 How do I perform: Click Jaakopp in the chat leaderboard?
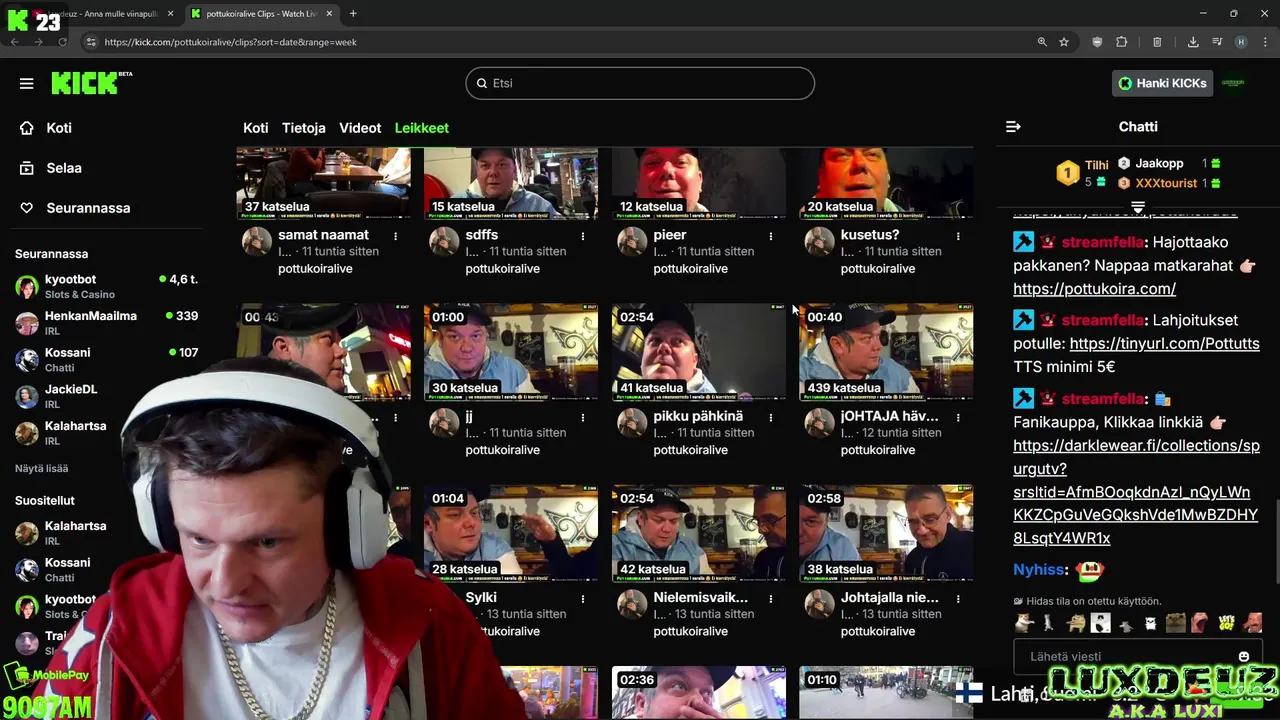pos(1159,163)
